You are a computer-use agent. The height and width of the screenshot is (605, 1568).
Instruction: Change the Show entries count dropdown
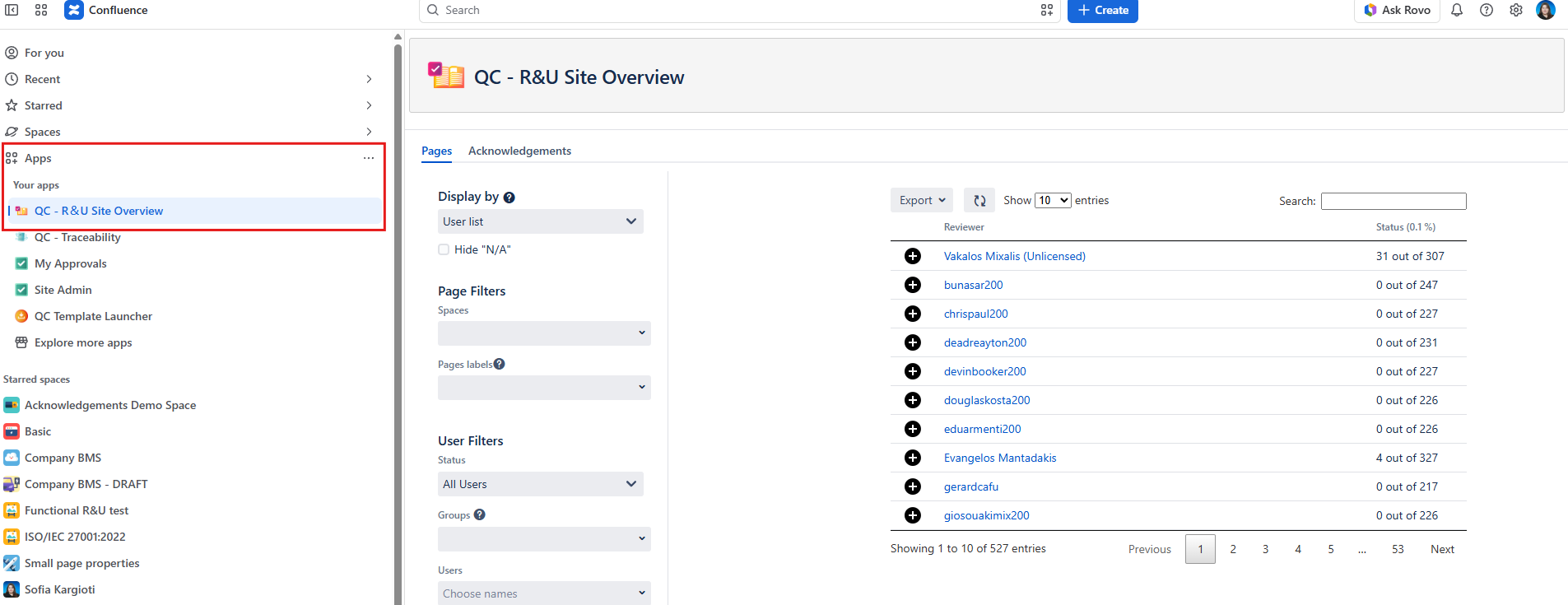pos(1053,200)
